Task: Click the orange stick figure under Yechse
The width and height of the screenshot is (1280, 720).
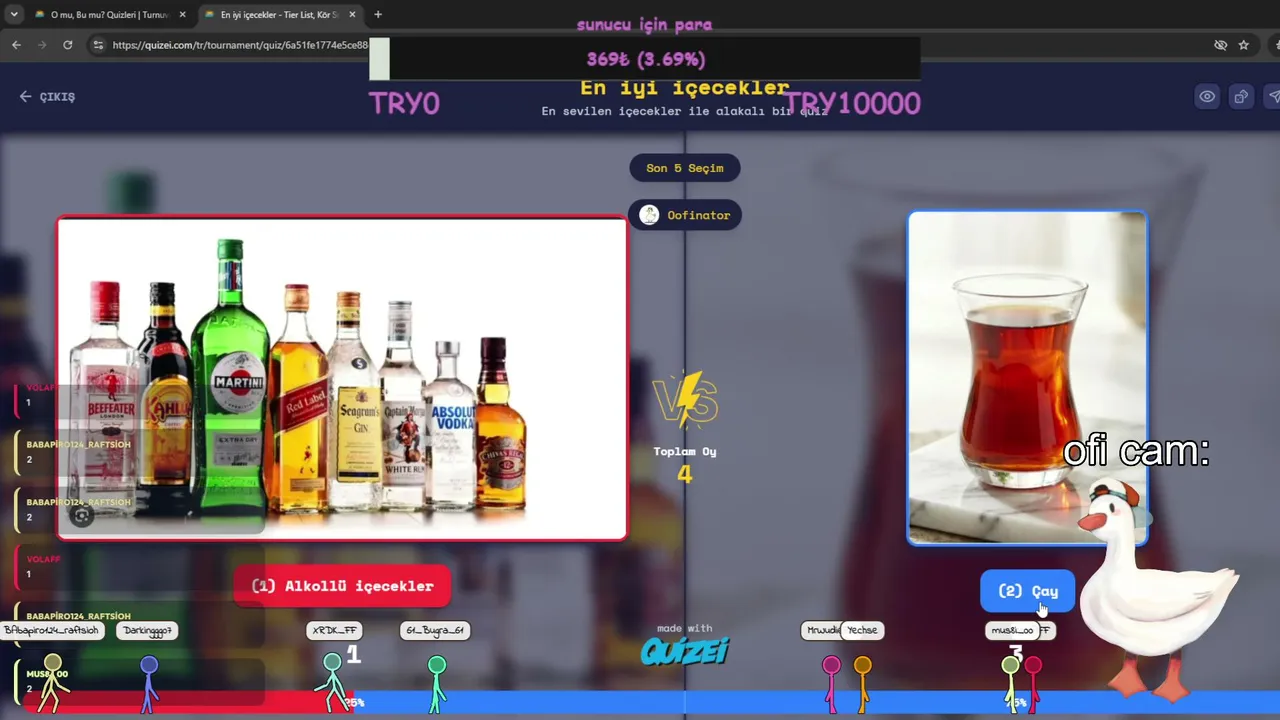Action: 862,683
